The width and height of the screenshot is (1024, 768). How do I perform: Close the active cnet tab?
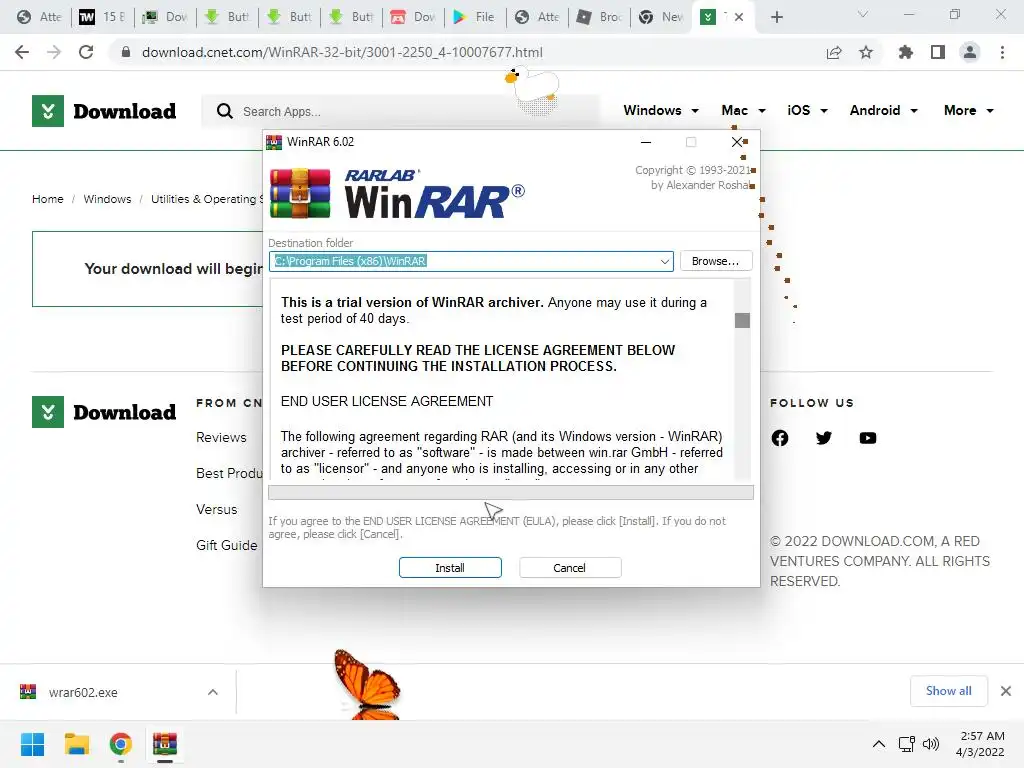[x=739, y=17]
